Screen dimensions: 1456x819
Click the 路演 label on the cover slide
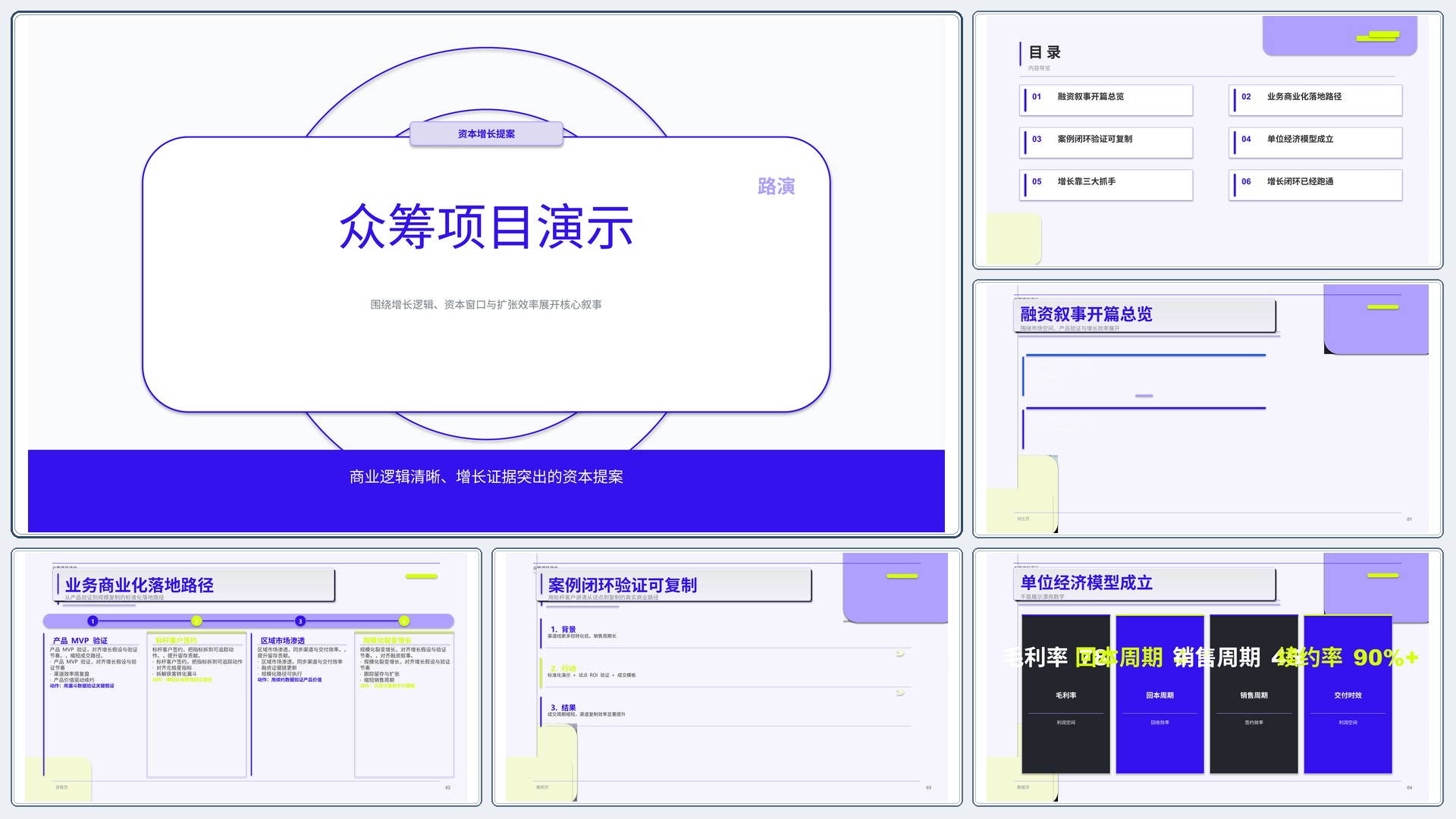click(776, 187)
